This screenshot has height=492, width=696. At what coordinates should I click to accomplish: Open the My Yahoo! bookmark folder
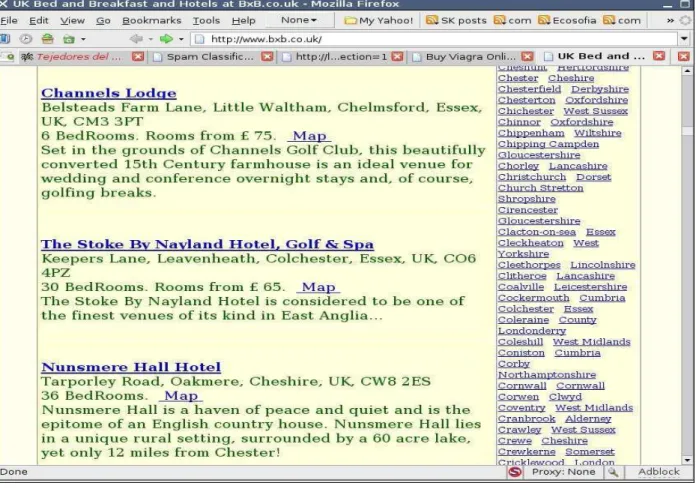pos(379,20)
